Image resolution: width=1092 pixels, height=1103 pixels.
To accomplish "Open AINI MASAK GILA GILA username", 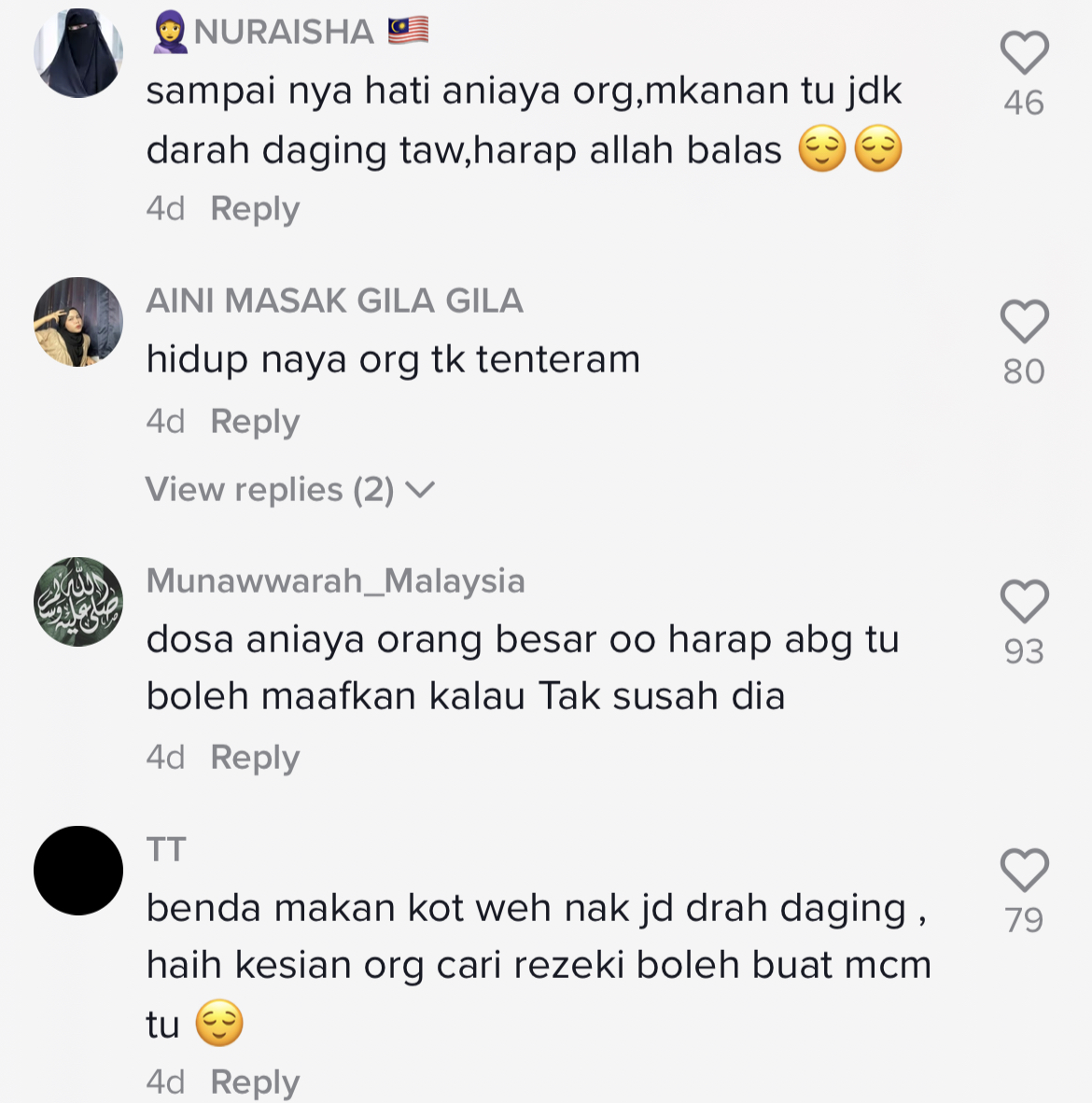I will point(334,301).
